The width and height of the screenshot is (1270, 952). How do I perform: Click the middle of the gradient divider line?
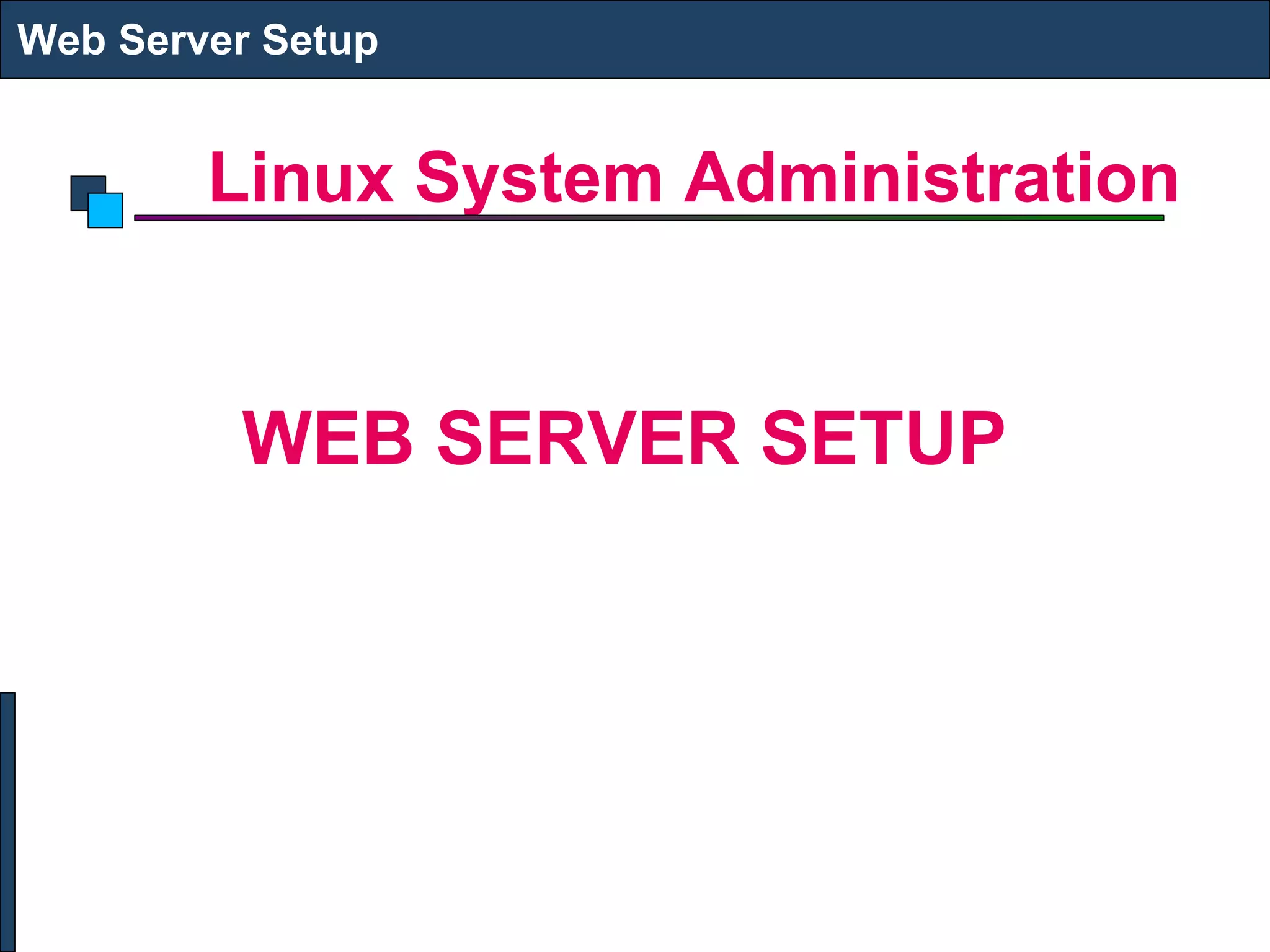(x=649, y=218)
